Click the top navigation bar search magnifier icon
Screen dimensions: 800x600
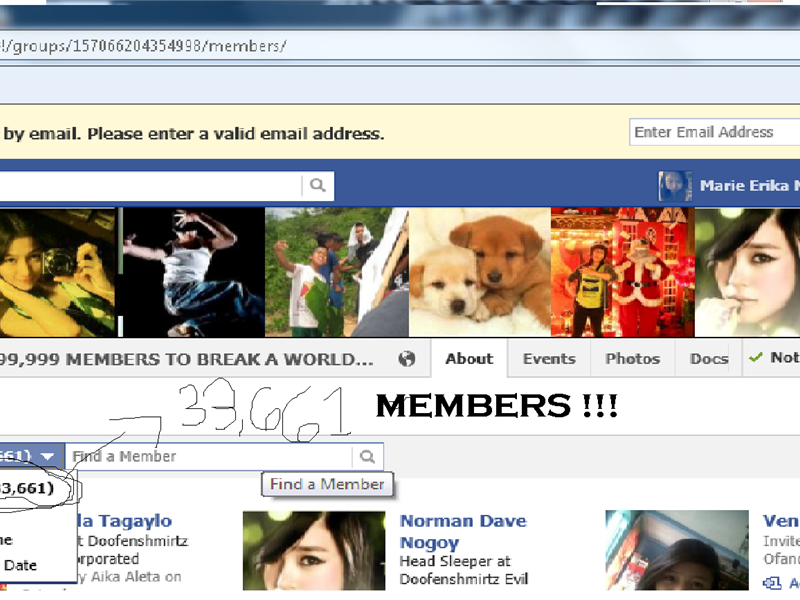[318, 185]
